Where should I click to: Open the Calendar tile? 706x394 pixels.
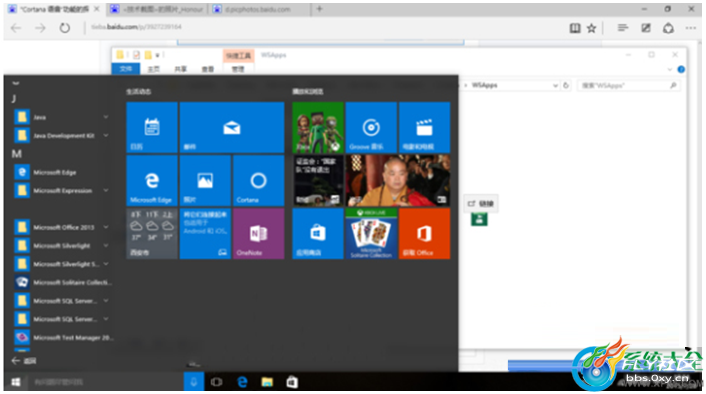pos(152,127)
